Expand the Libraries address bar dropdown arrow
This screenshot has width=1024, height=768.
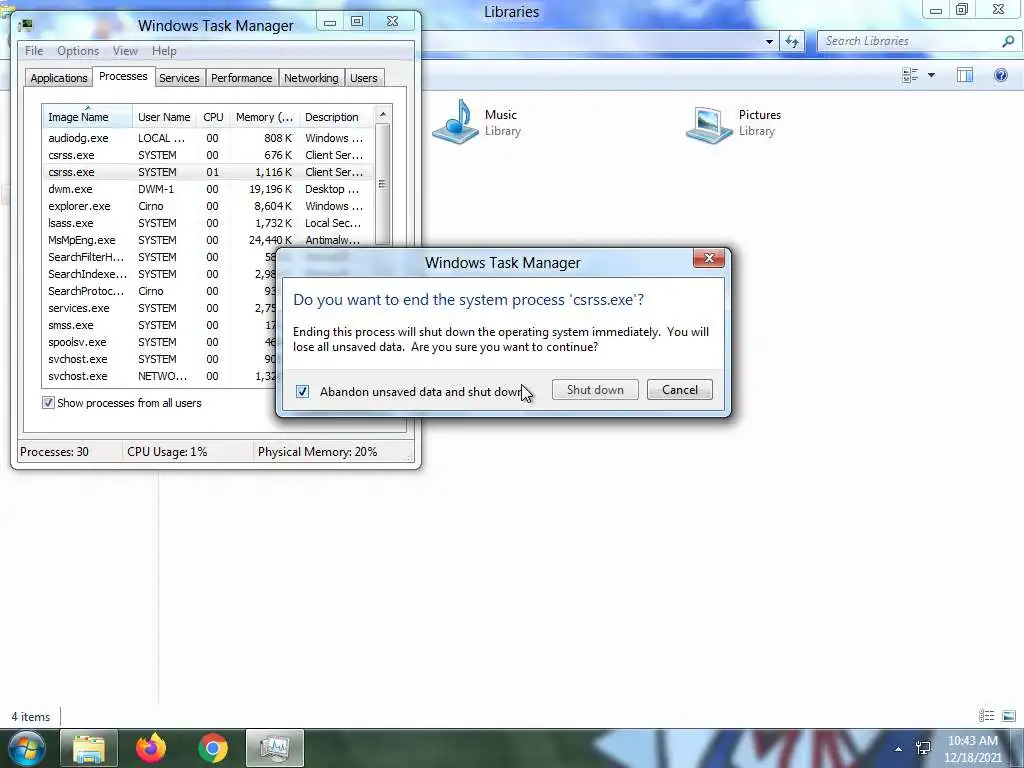(769, 42)
